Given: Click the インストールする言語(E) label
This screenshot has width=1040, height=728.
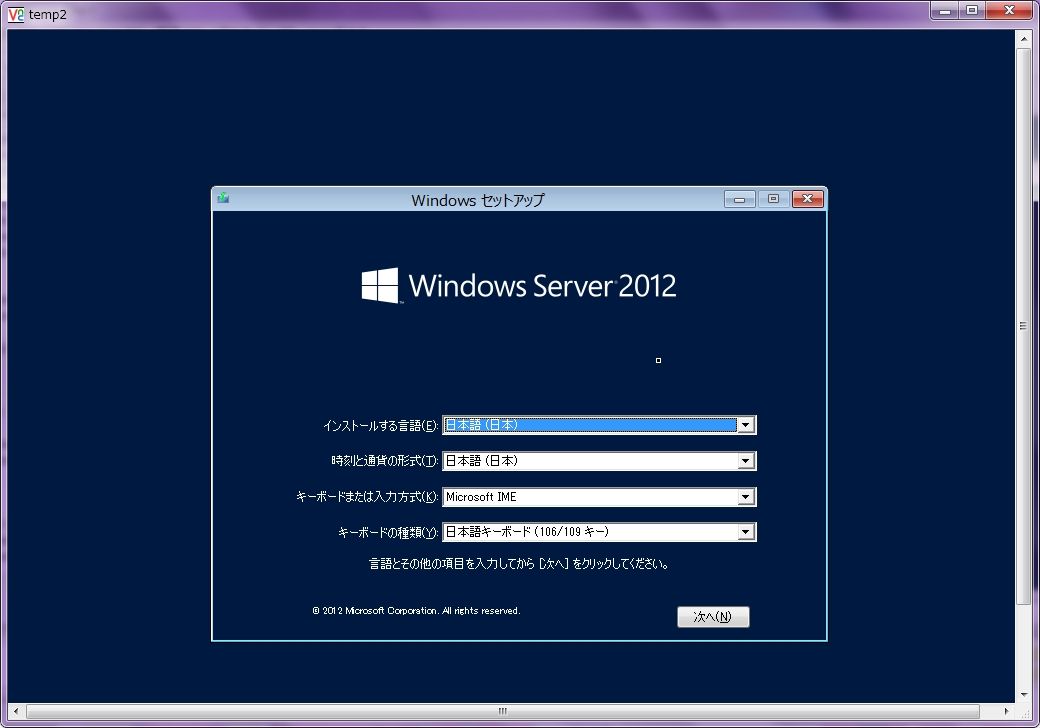Looking at the screenshot, I should 381,426.
